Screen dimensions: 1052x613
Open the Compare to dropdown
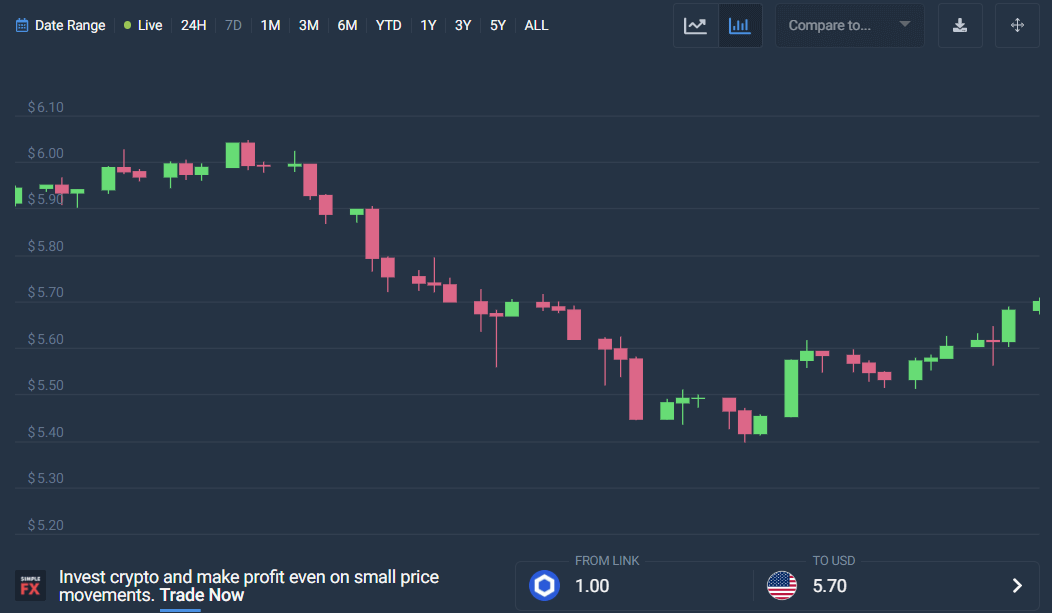pos(849,26)
